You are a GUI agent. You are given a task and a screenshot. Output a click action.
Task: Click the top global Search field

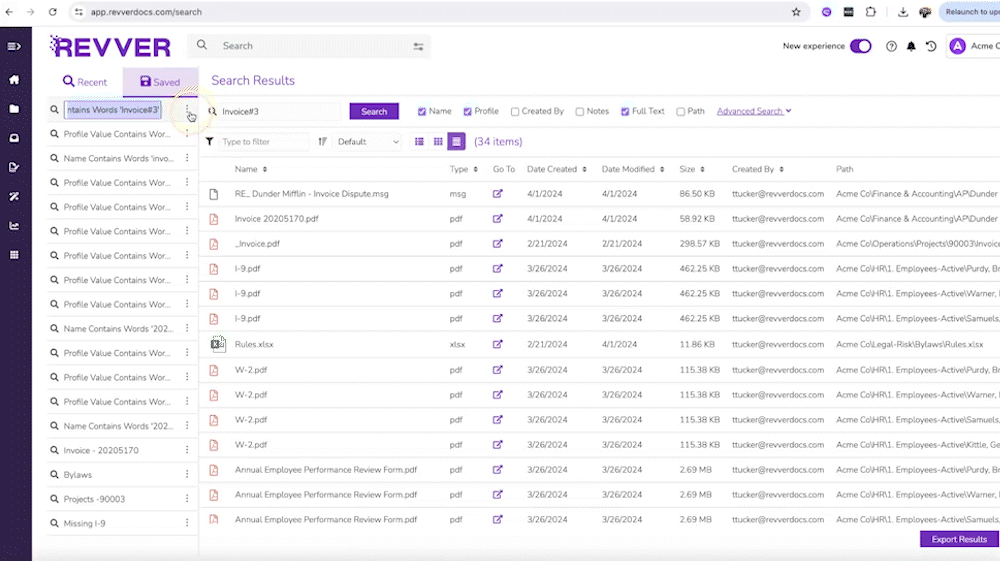(x=309, y=46)
